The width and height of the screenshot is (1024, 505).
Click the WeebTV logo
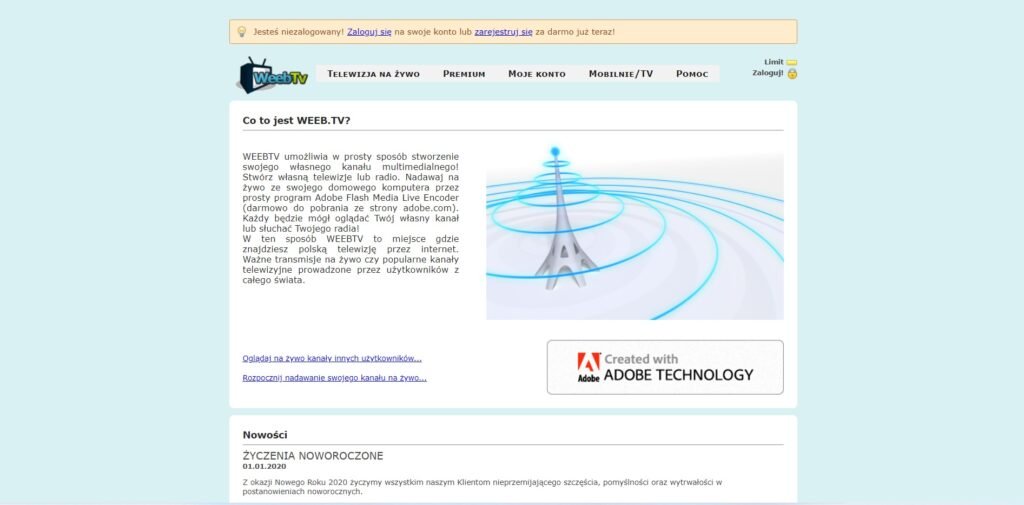click(271, 74)
